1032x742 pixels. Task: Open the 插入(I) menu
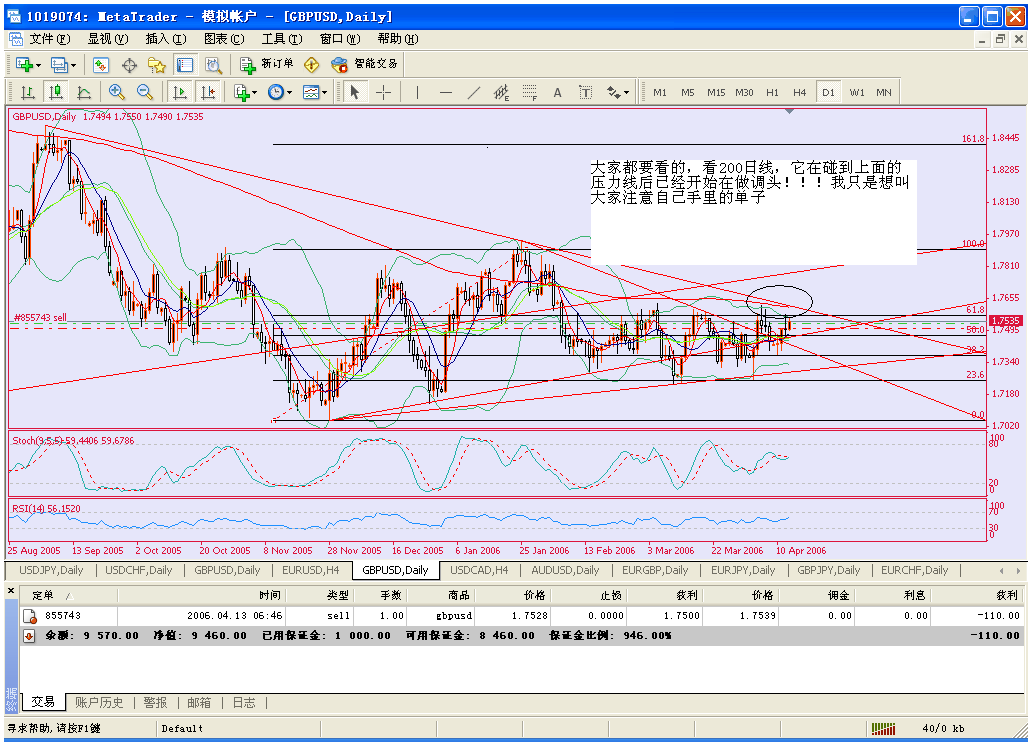[x=166, y=39]
